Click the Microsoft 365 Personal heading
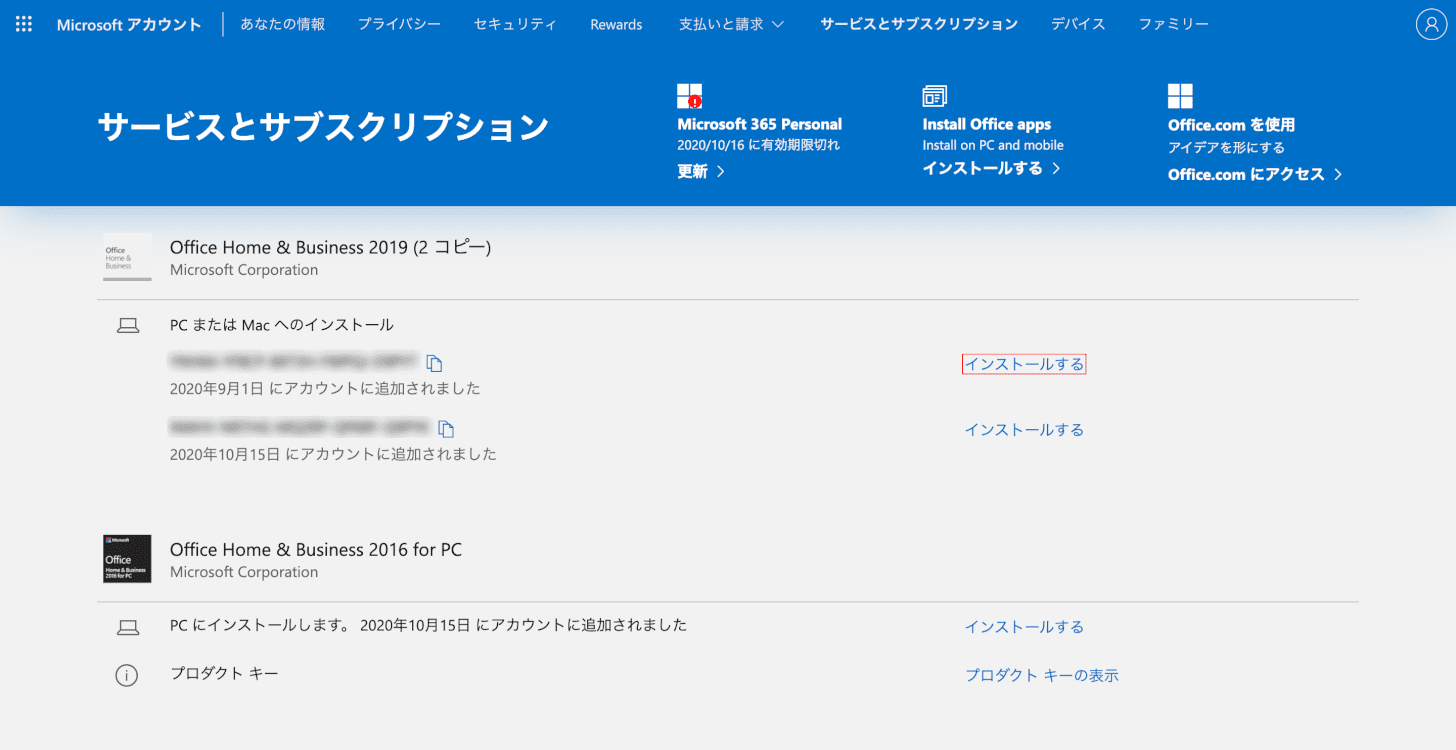The image size is (1456, 750). (759, 124)
